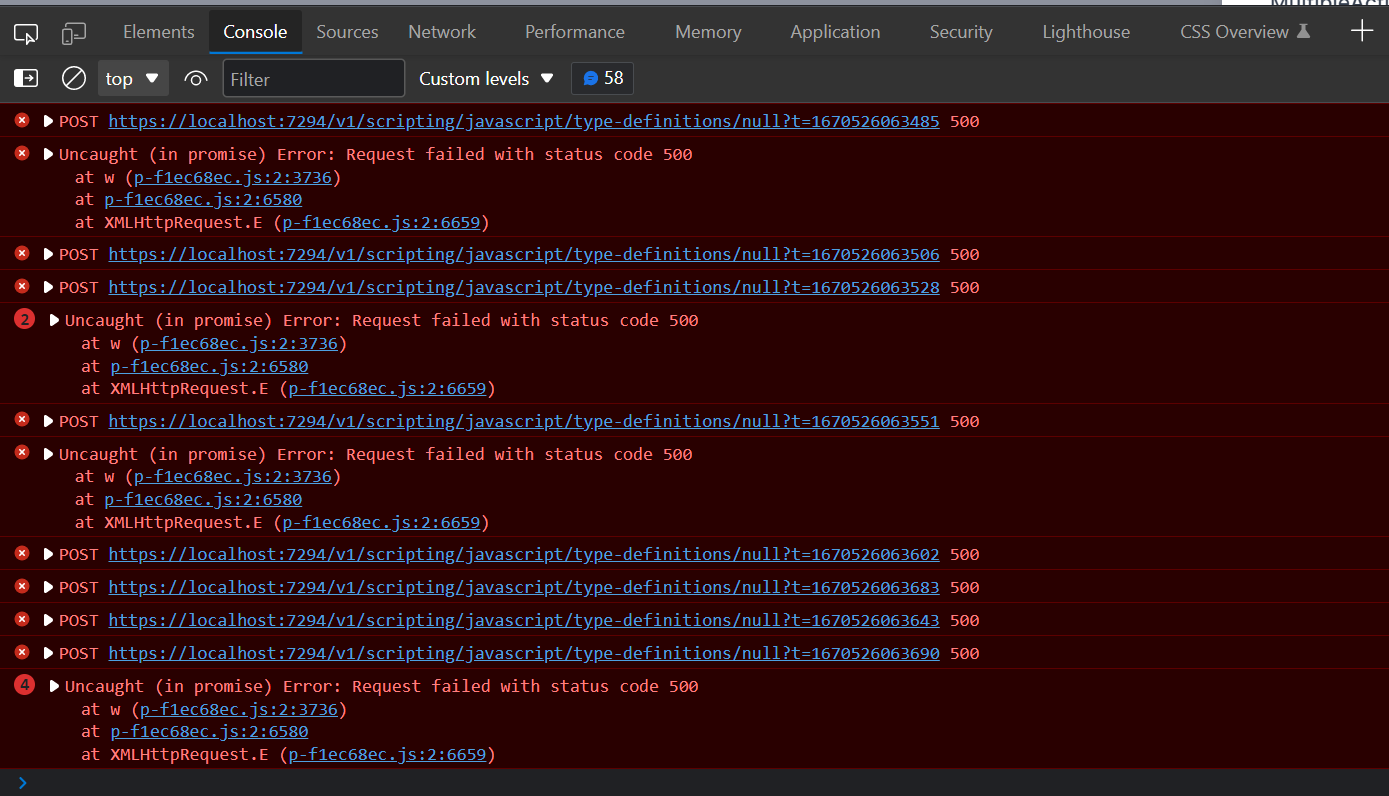Open the CSS Overview tab
Screen dimensions: 1389x796
[1245, 32]
